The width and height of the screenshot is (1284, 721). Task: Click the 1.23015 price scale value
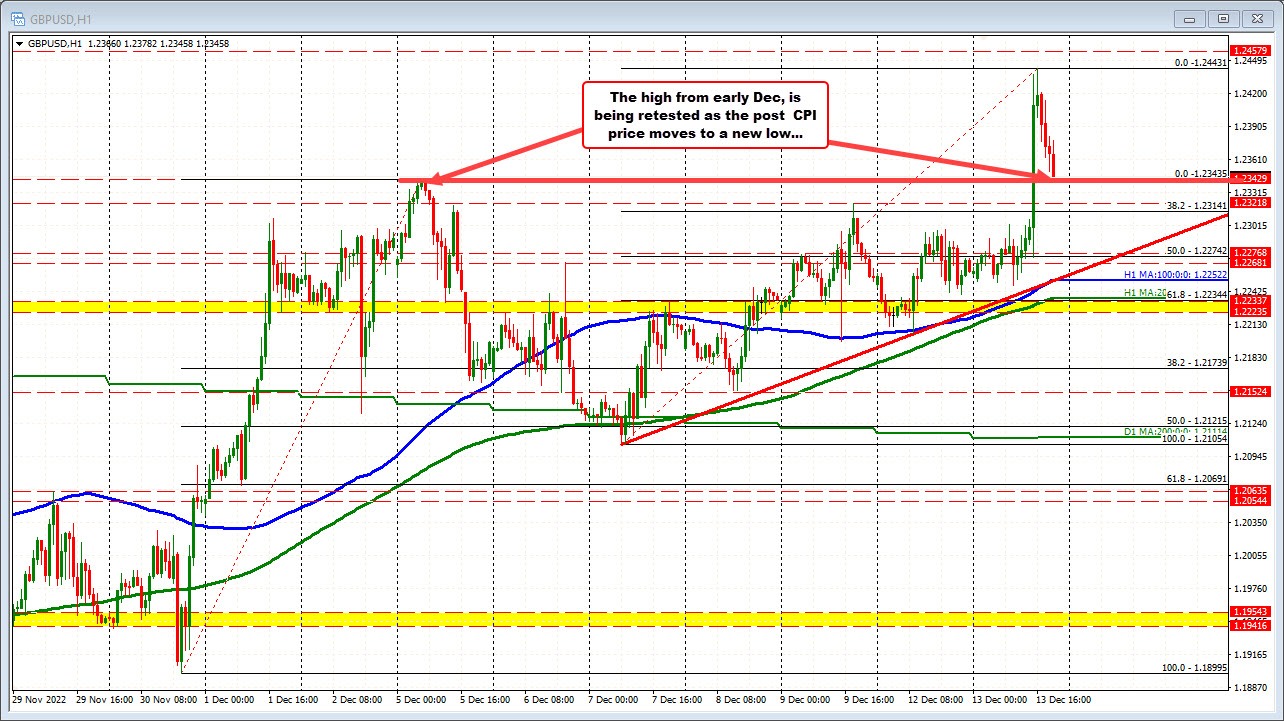pos(1251,225)
